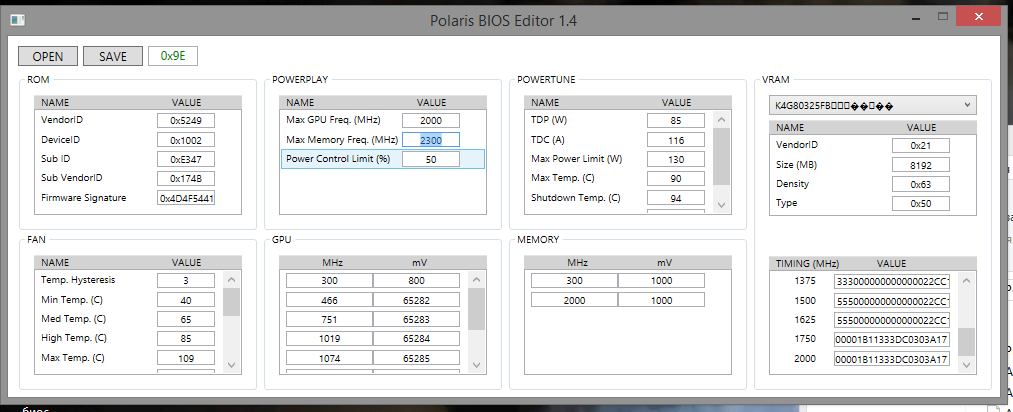Click the VALUE column header in POWERPLAY
1013x412 pixels.
(431, 102)
